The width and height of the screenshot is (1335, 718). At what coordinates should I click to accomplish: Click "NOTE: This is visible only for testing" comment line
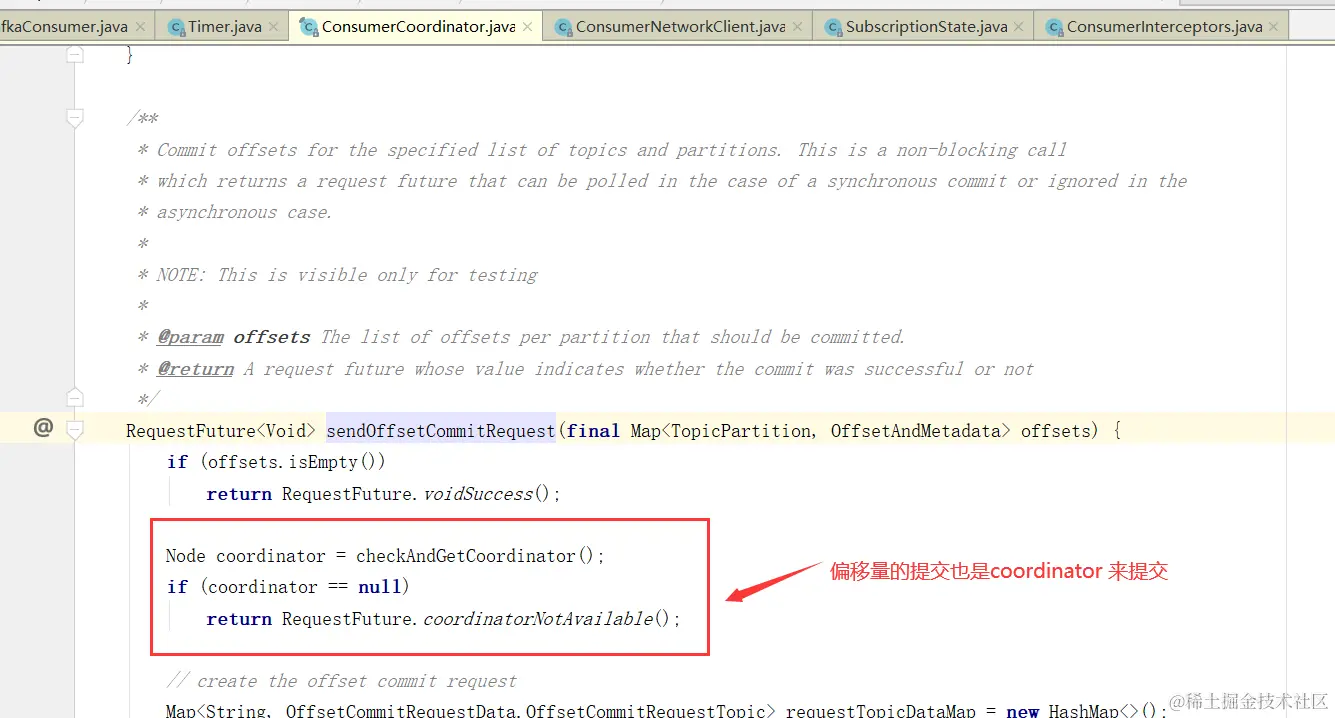(x=347, y=275)
